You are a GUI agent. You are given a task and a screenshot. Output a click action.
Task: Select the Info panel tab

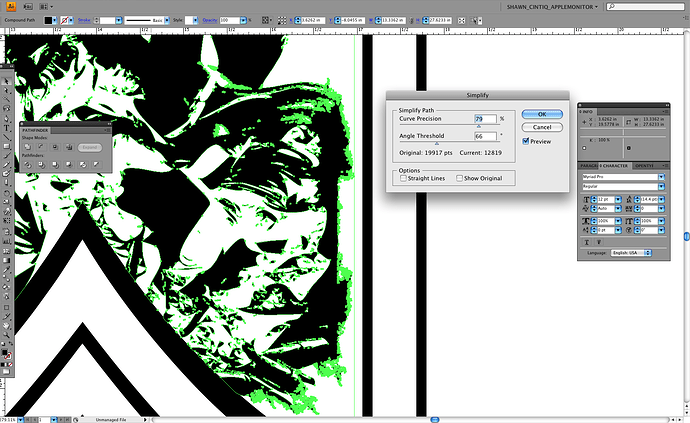tap(586, 112)
